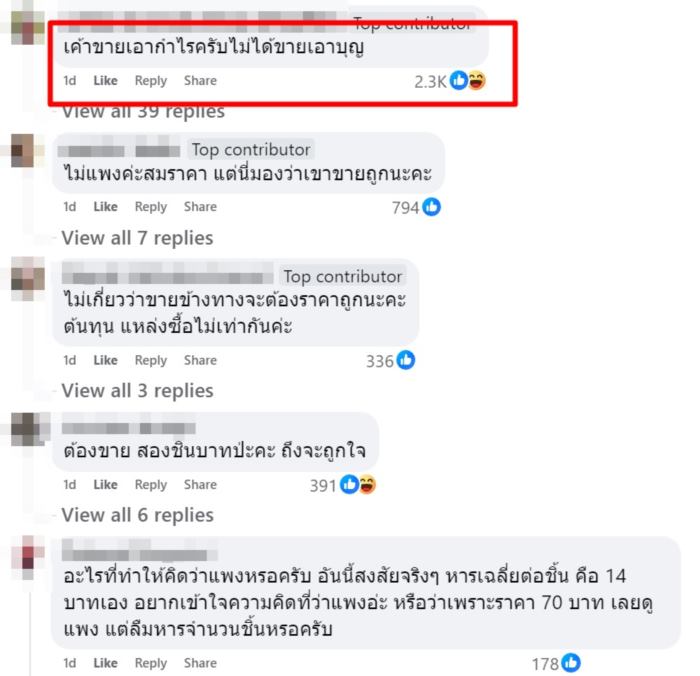Click the laughing emoji beside 2.3K
The height and width of the screenshot is (676, 700).
[476, 81]
